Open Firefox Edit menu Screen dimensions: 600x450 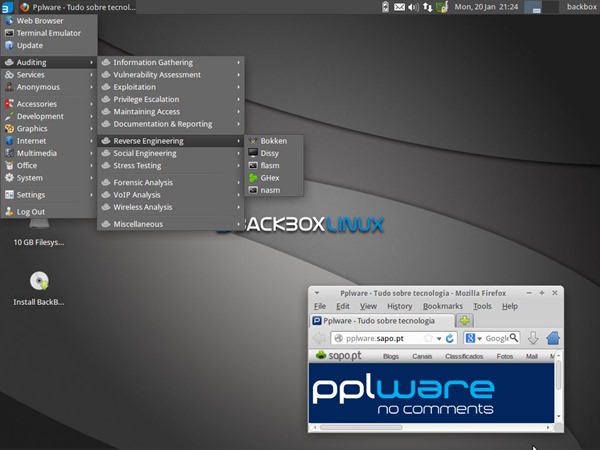pos(343,306)
